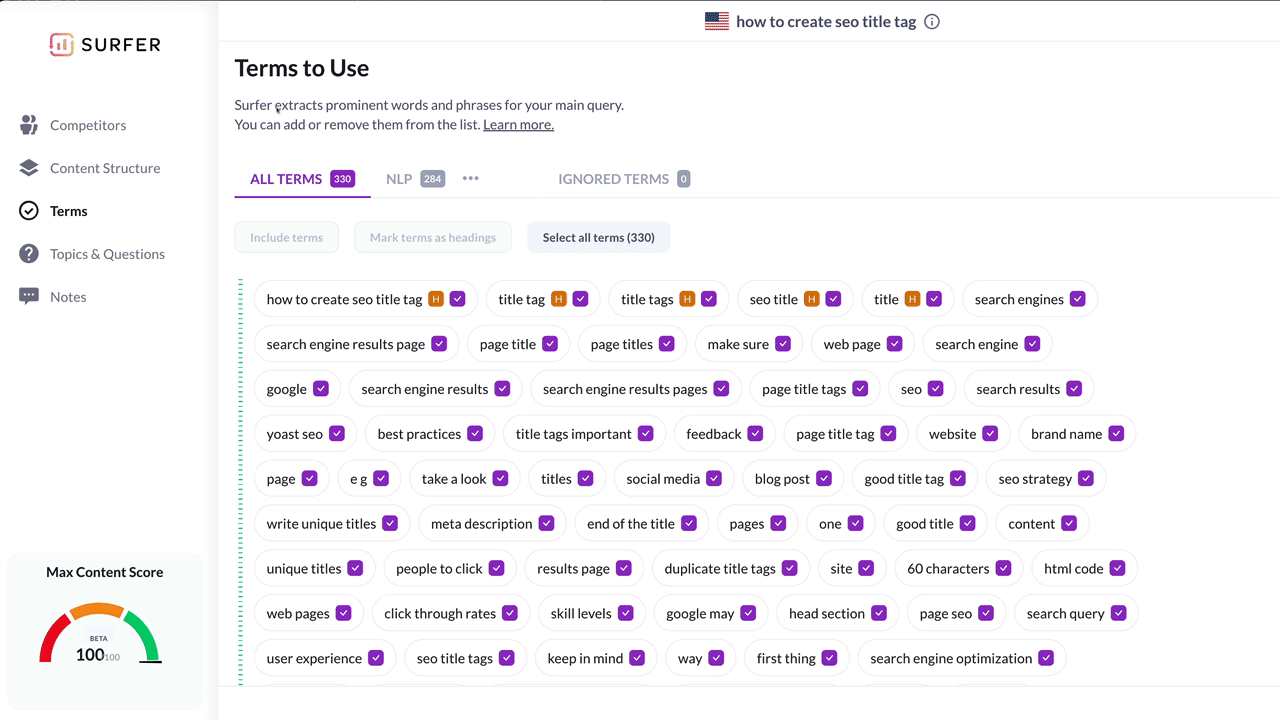1280x720 pixels.
Task: Open the Competitors sidebar panel
Action: (87, 125)
